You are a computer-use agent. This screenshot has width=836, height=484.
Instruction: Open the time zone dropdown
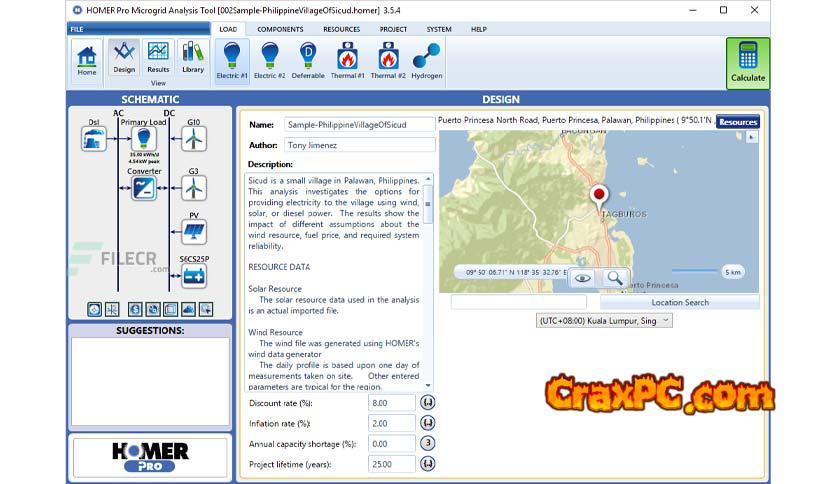(604, 320)
